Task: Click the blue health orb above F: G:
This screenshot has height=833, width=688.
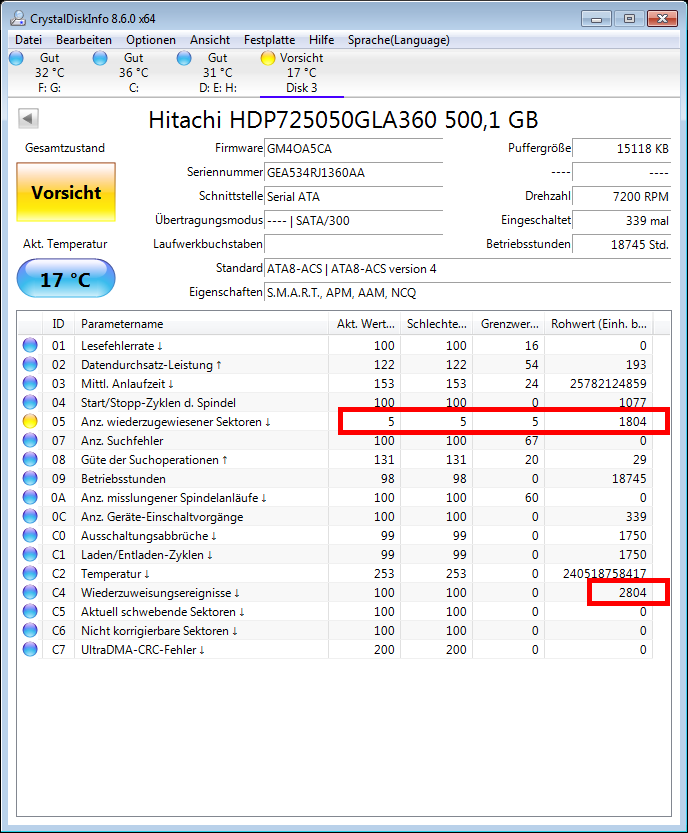Action: tap(16, 58)
